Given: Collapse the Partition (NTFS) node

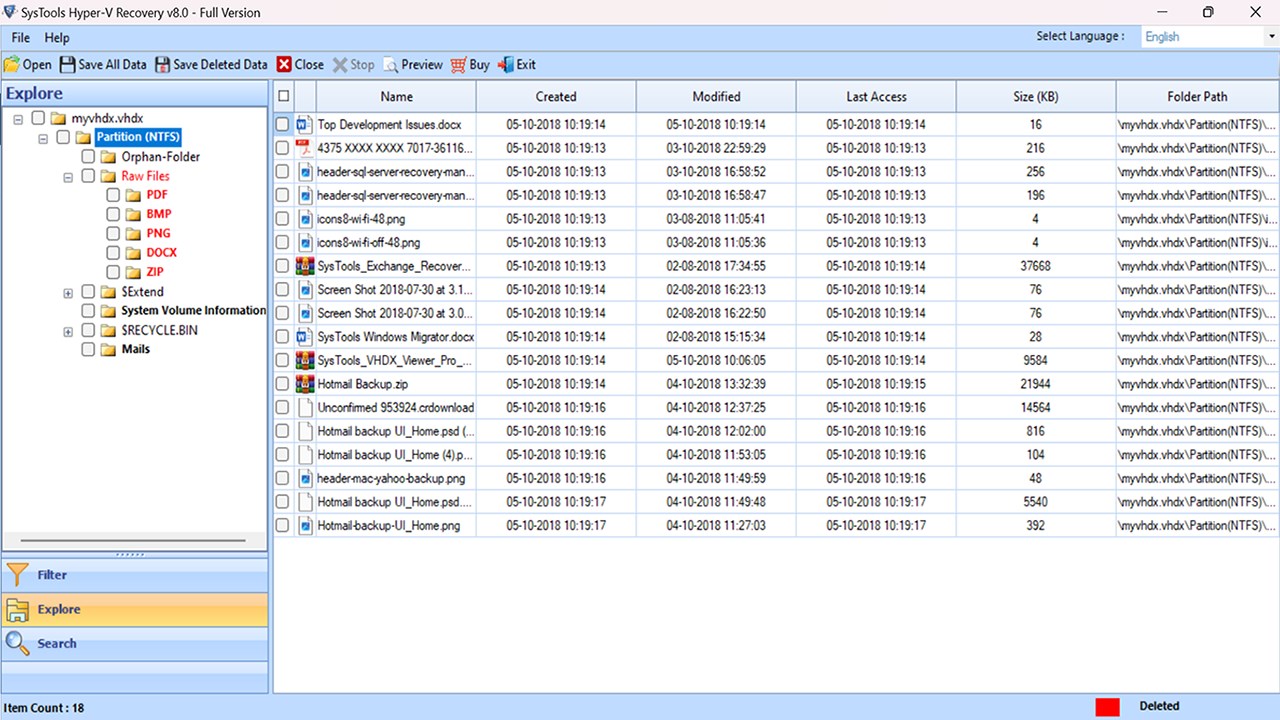Looking at the screenshot, I should click(x=43, y=138).
